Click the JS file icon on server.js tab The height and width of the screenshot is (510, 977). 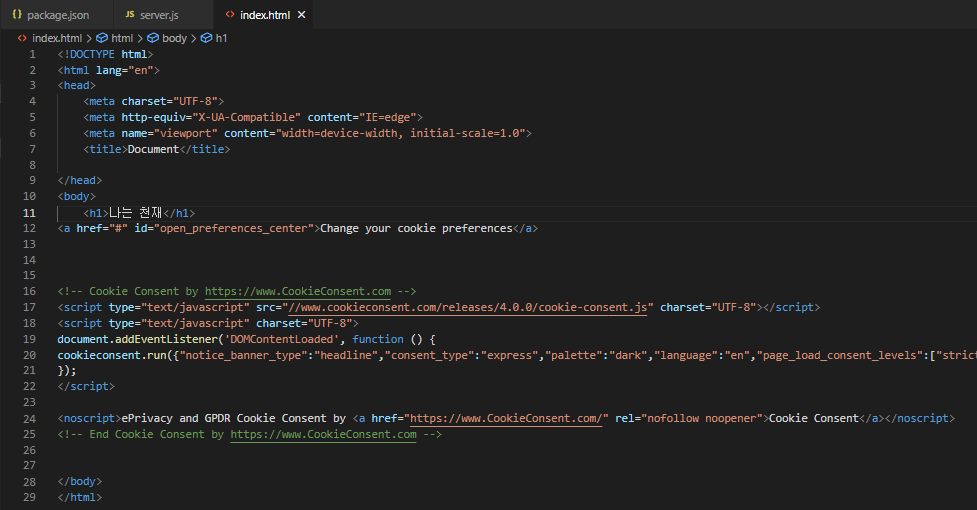(130, 14)
